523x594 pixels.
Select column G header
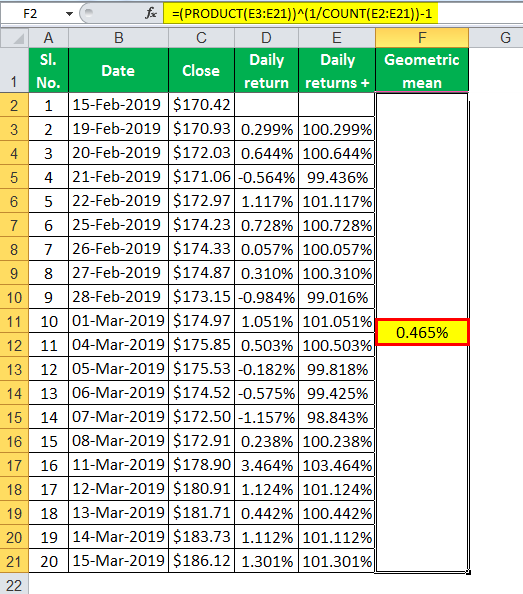coord(505,38)
